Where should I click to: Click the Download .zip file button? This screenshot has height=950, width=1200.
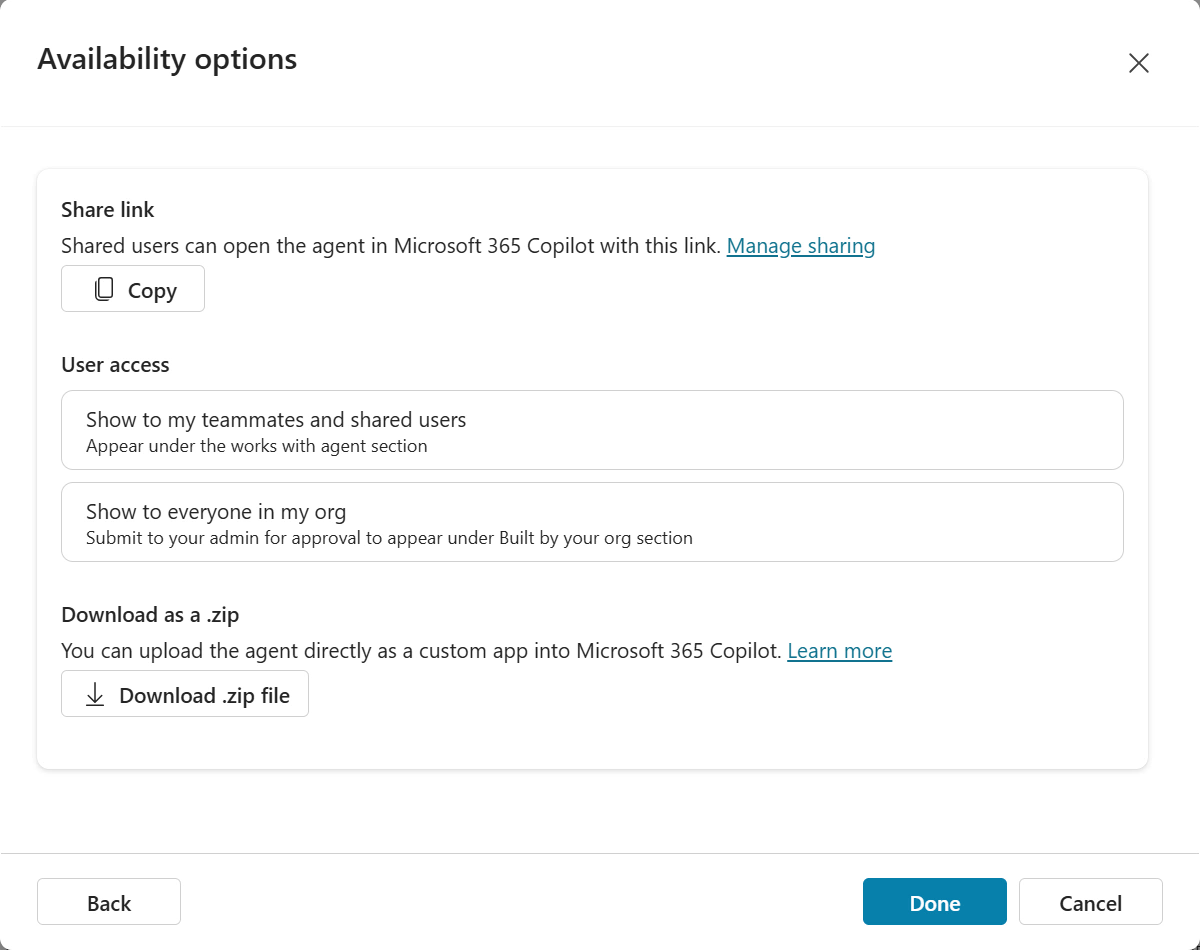click(184, 693)
